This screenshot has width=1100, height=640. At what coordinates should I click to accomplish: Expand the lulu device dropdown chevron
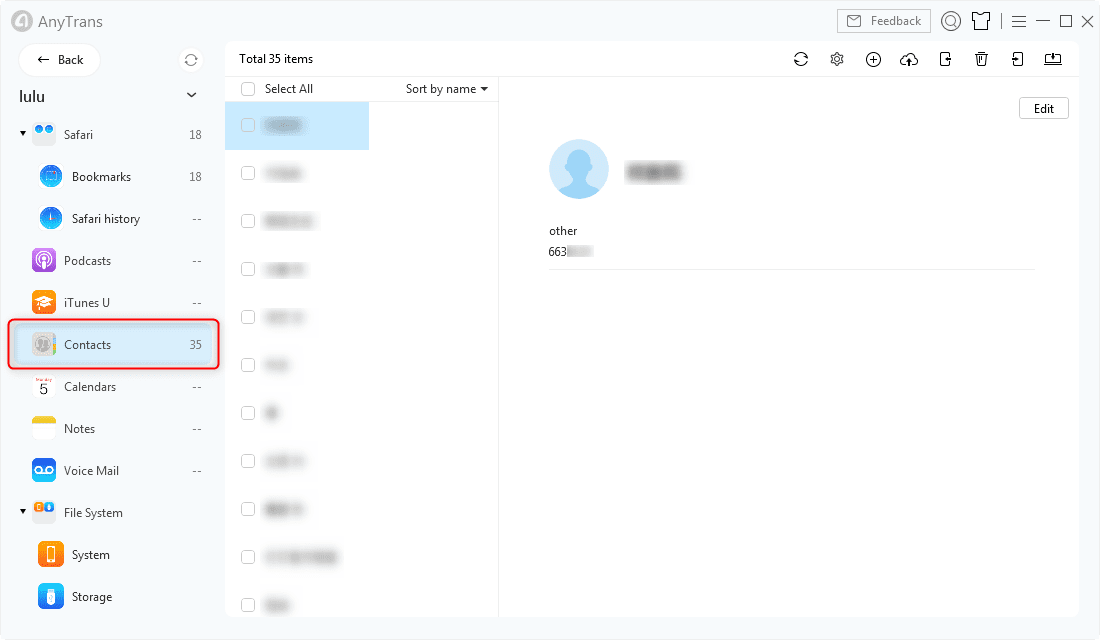pyautogui.click(x=192, y=96)
